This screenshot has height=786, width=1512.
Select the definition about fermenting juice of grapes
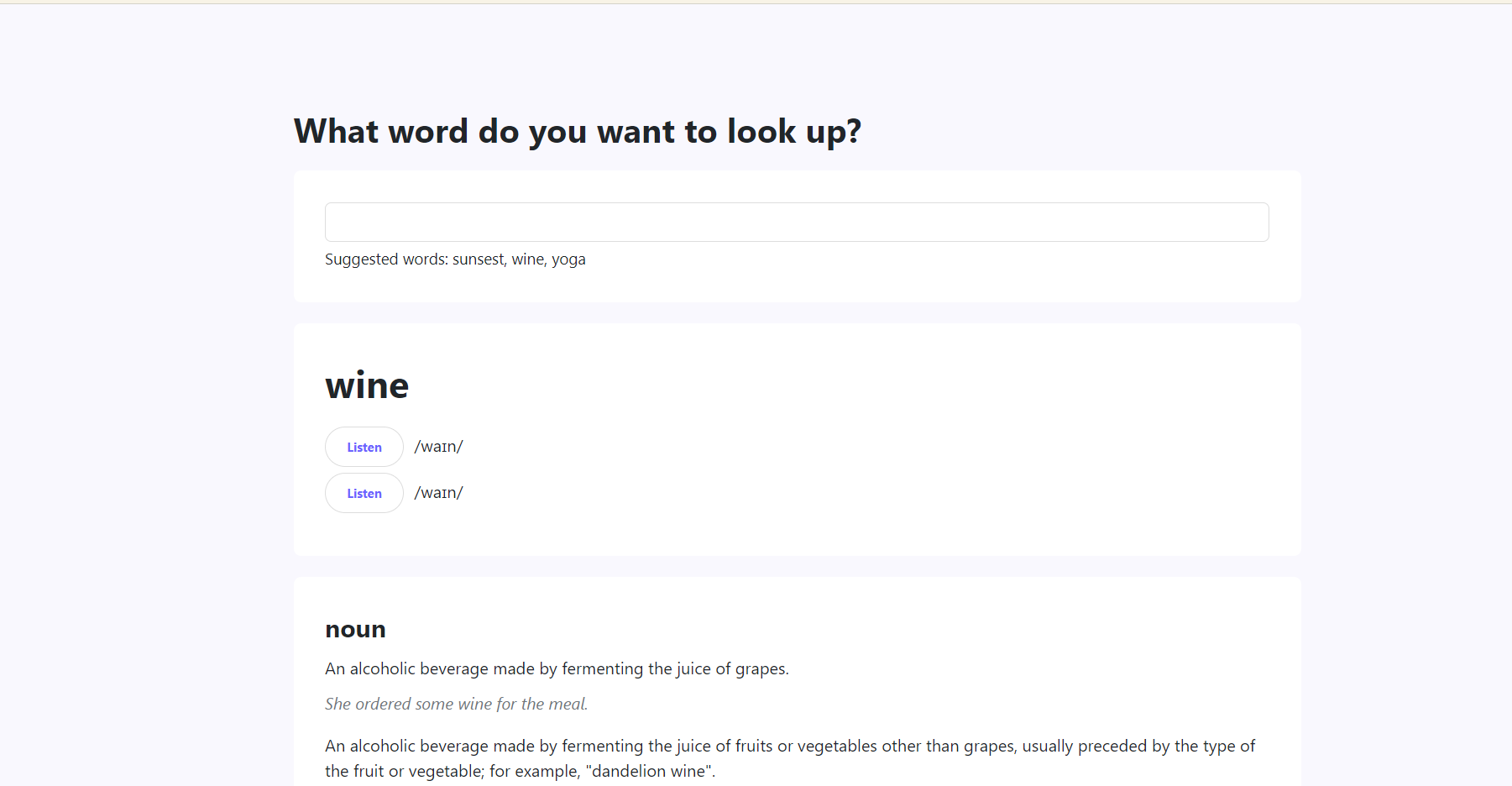(x=557, y=668)
